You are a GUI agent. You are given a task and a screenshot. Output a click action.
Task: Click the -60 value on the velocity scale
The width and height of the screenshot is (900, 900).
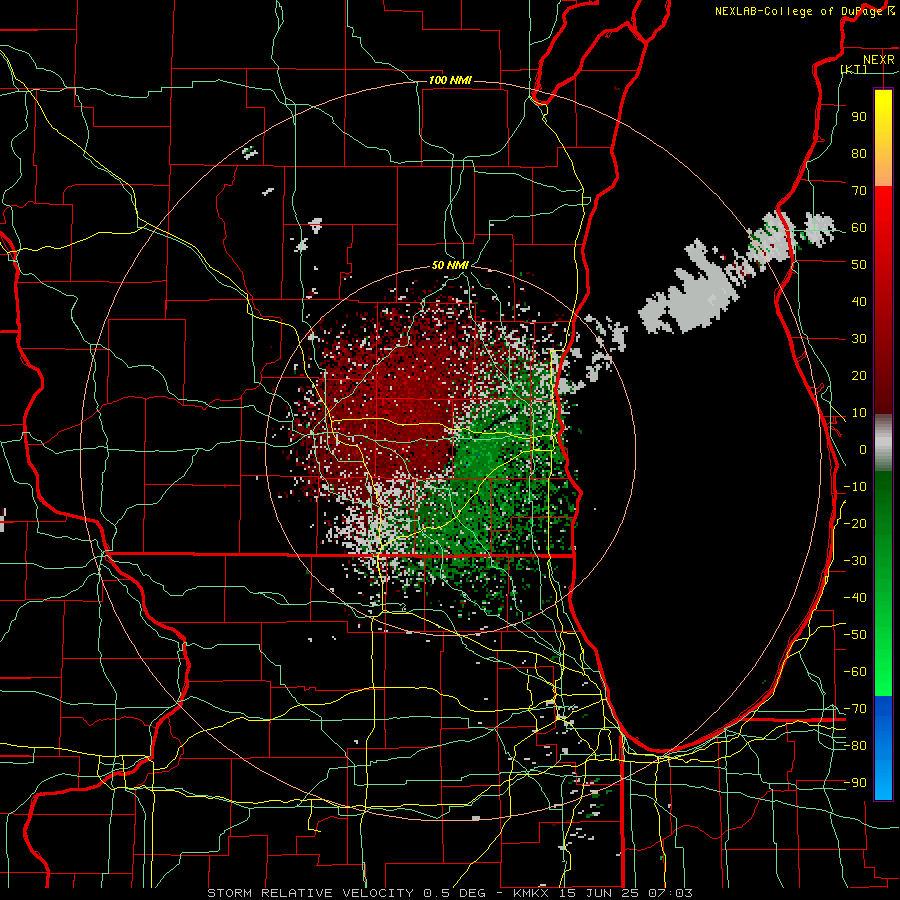(x=855, y=672)
